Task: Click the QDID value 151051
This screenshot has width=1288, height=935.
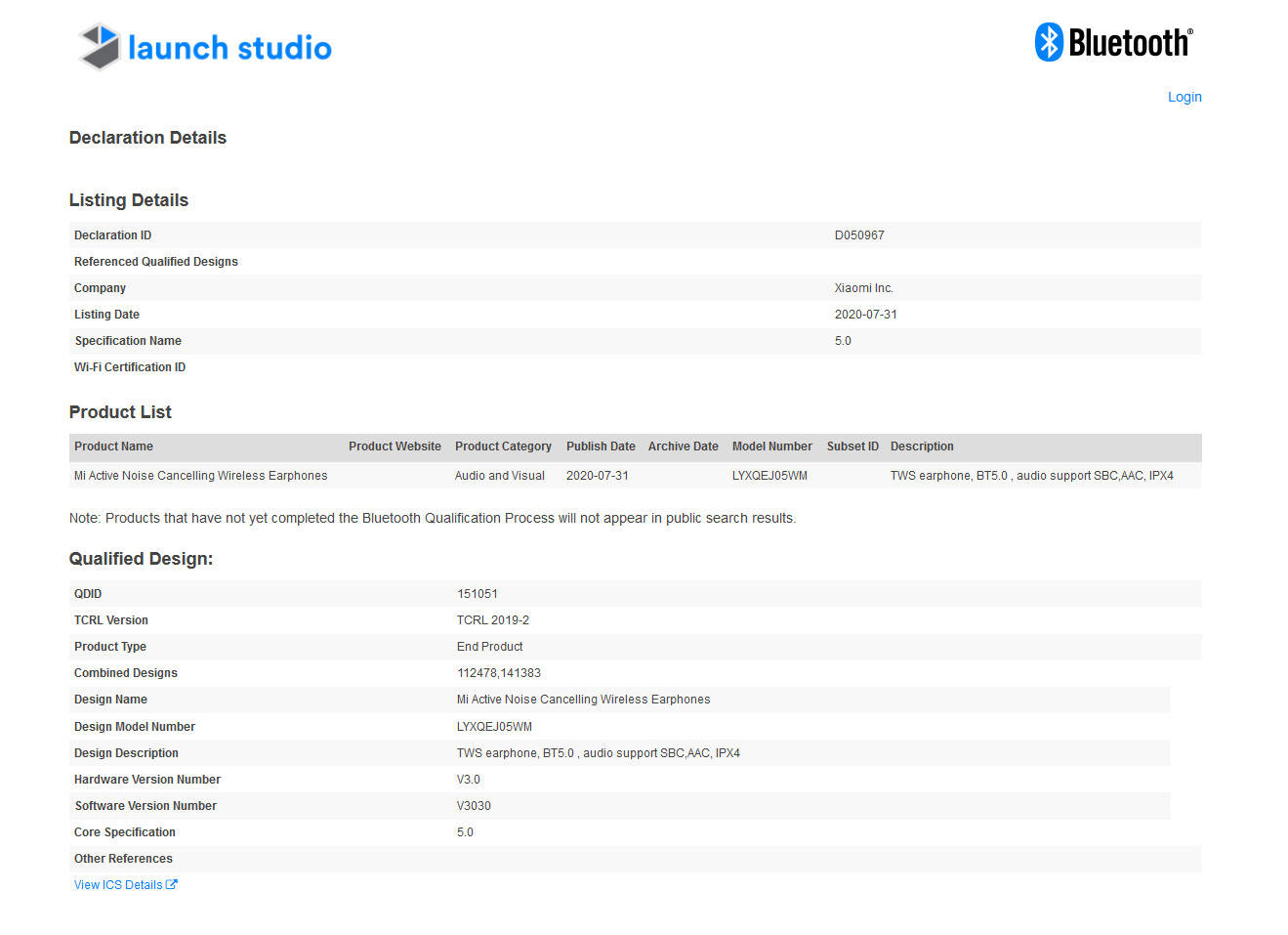Action: click(477, 594)
